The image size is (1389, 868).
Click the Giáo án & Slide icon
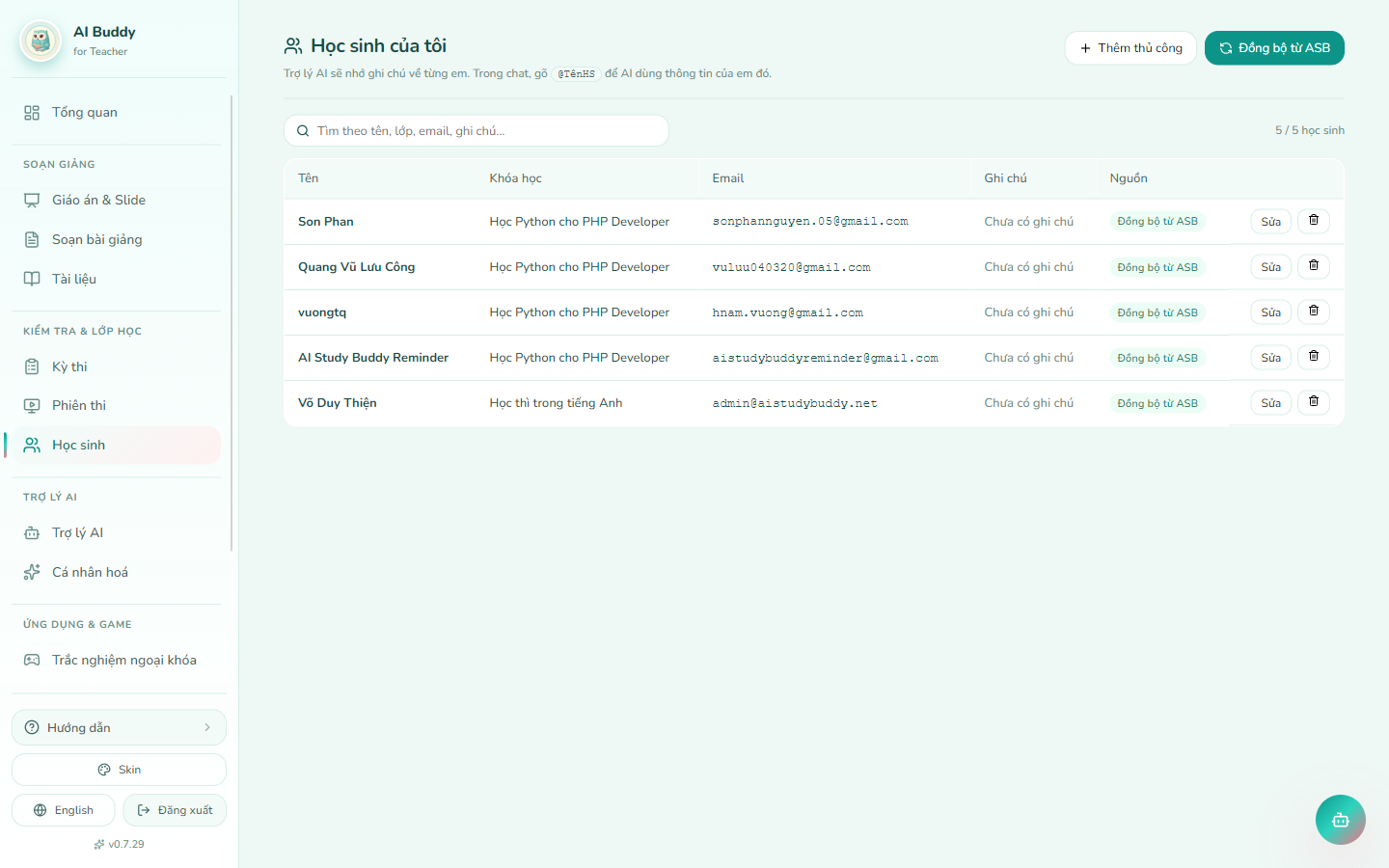(x=32, y=201)
